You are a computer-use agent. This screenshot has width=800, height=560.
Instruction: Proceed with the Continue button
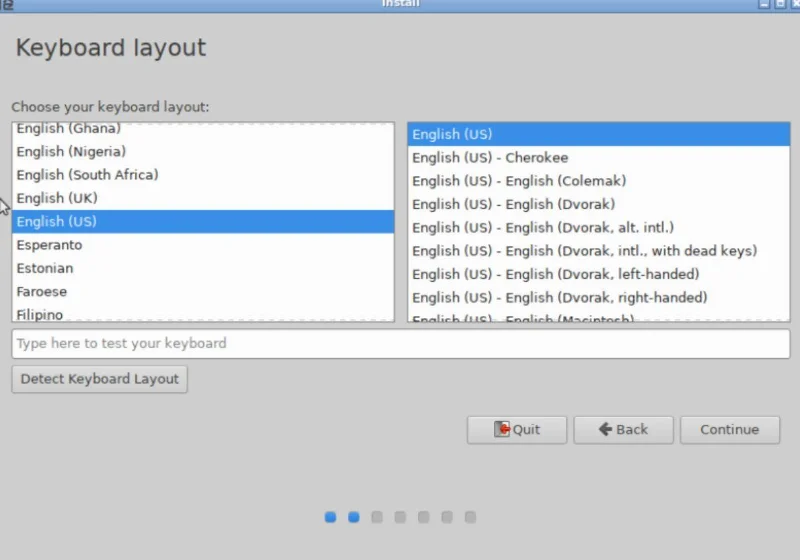click(730, 429)
